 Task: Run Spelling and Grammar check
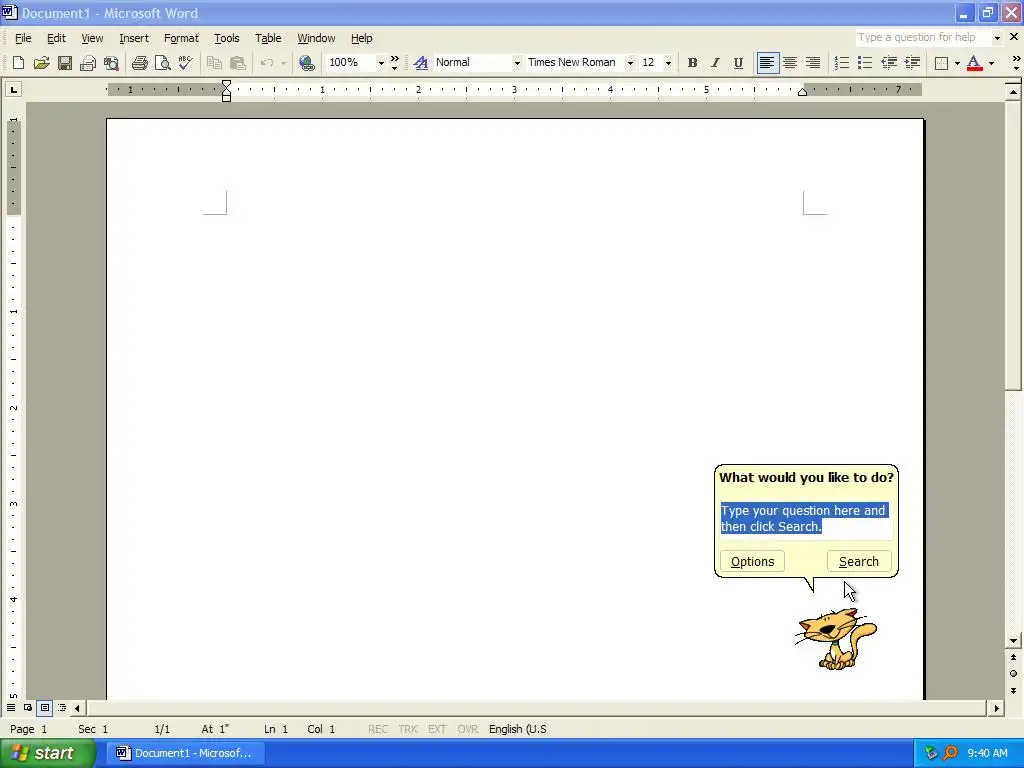click(185, 63)
